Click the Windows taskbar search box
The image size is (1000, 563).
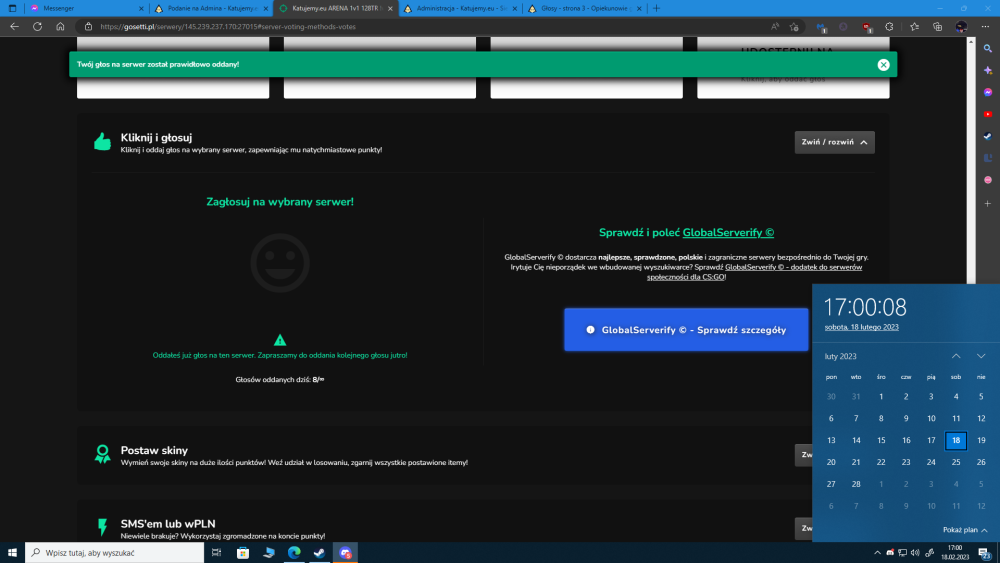tap(115, 553)
